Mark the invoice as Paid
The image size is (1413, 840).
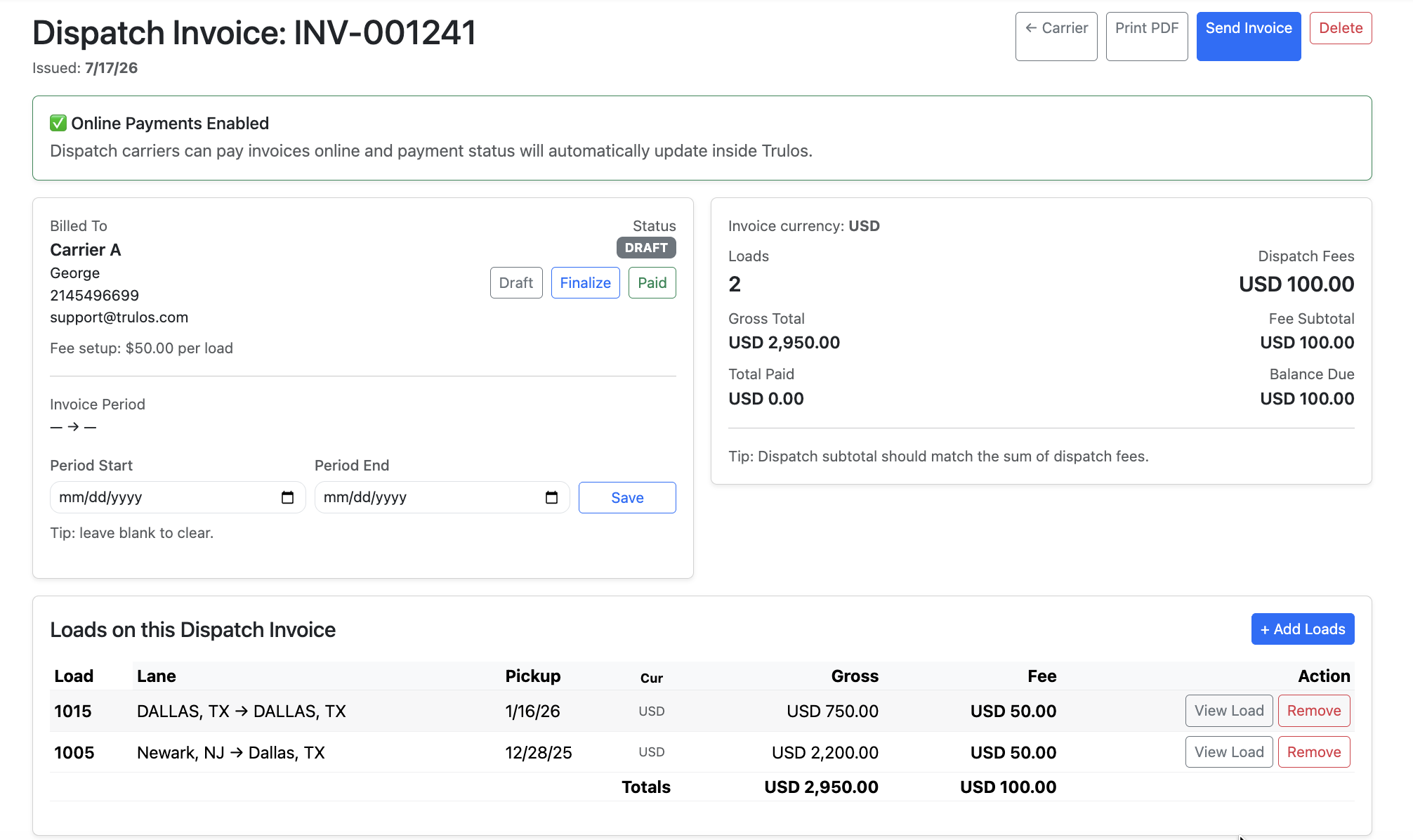[652, 282]
